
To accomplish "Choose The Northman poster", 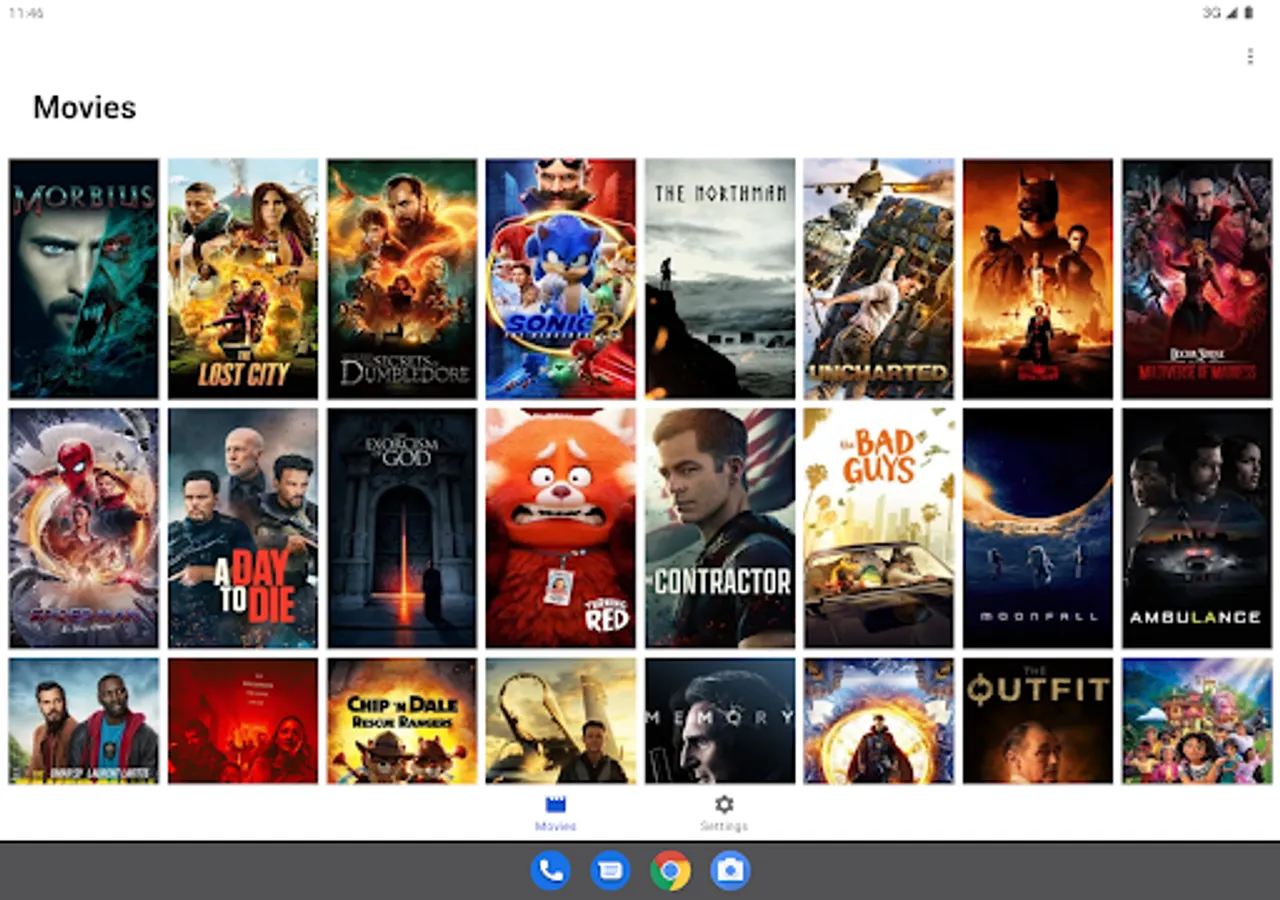I will (720, 279).
